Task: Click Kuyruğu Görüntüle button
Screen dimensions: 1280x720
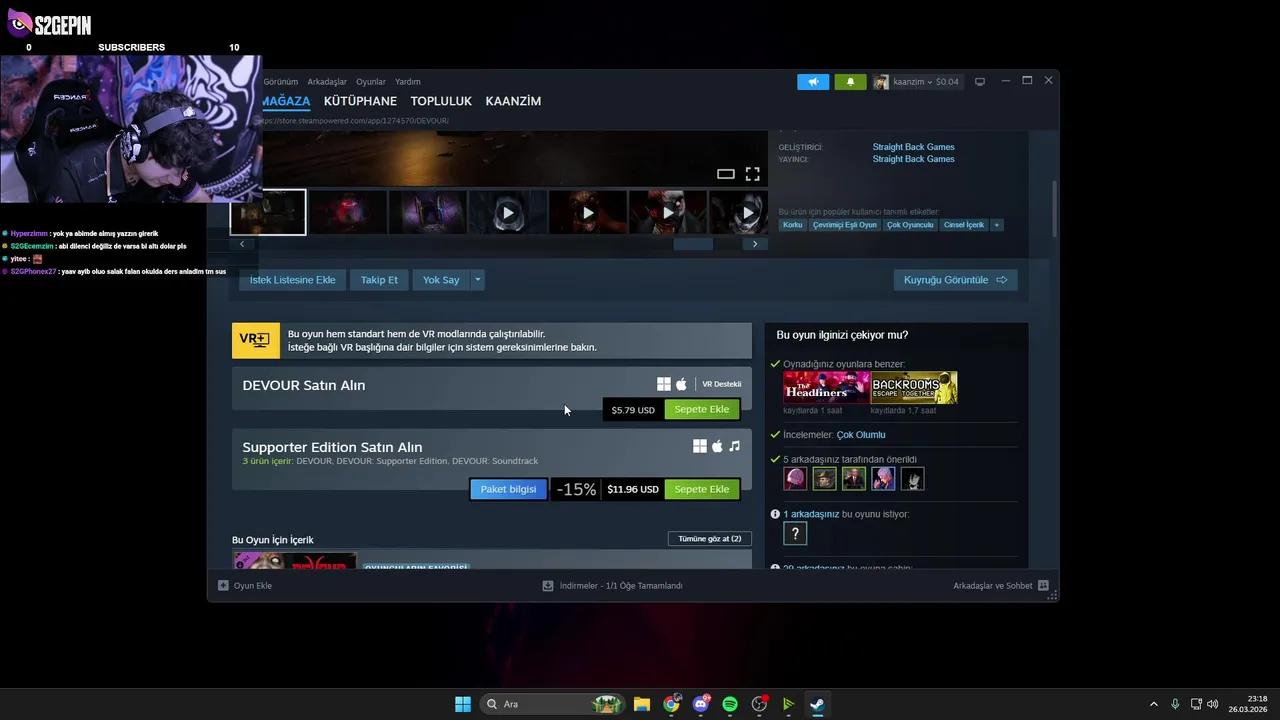Action: pyautogui.click(x=955, y=280)
